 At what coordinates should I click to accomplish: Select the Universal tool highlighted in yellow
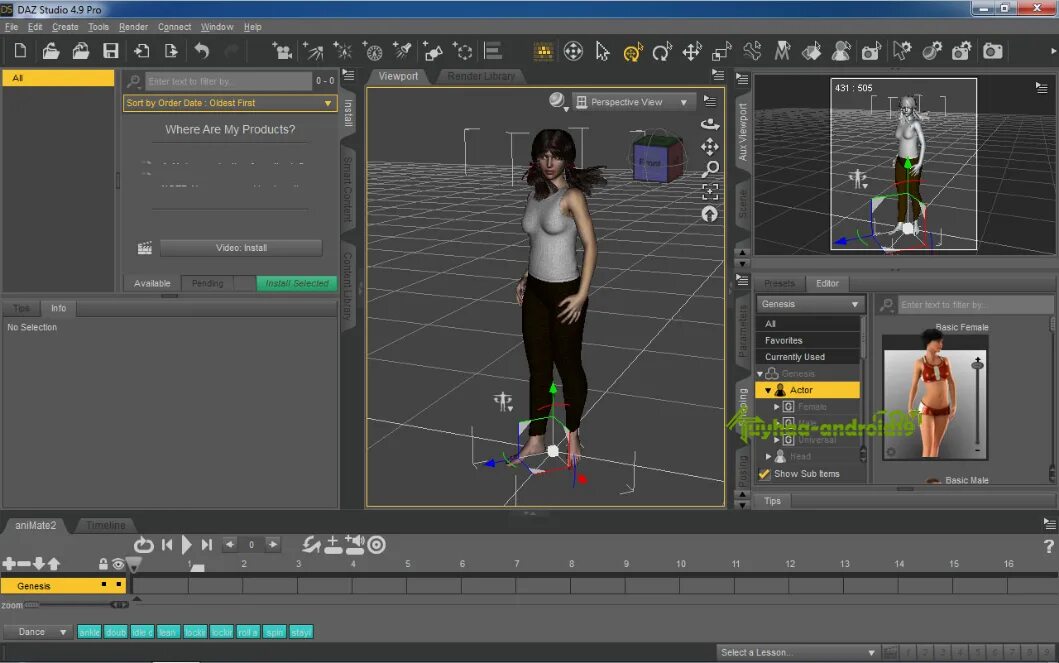point(633,51)
